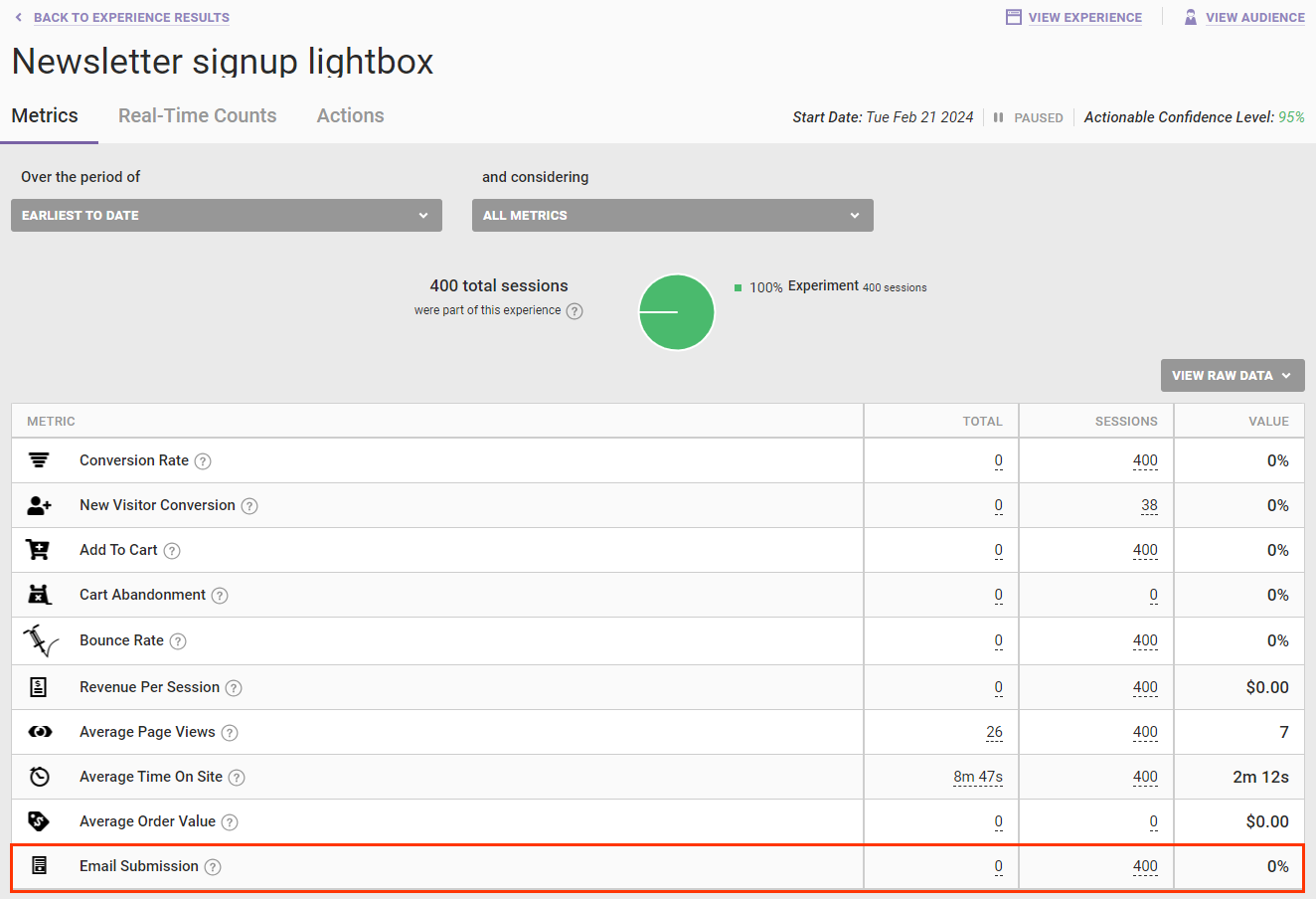
Task: Show help for Average Order Value
Action: point(230,822)
